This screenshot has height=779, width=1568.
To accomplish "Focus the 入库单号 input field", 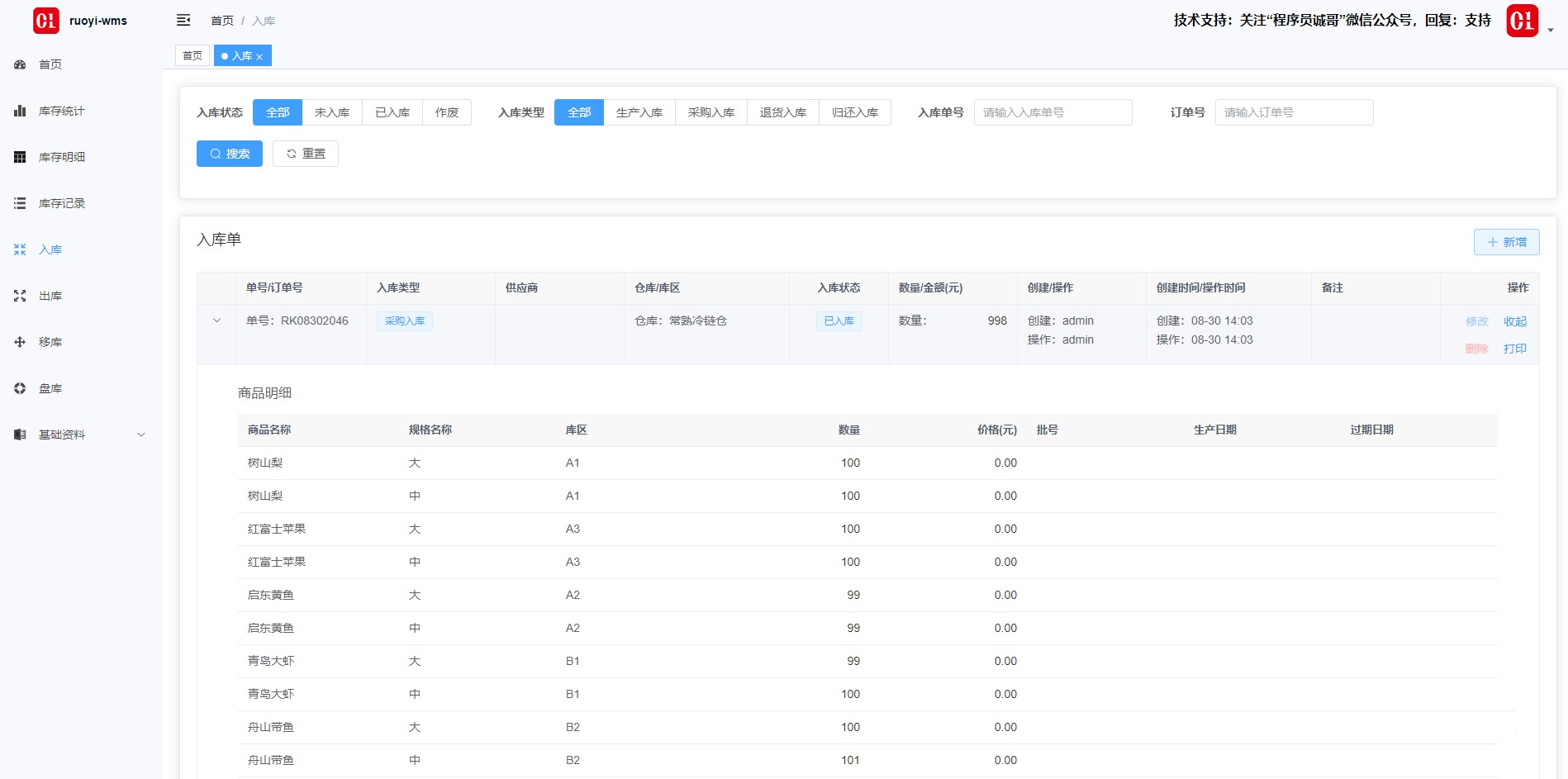I will pos(1052,112).
